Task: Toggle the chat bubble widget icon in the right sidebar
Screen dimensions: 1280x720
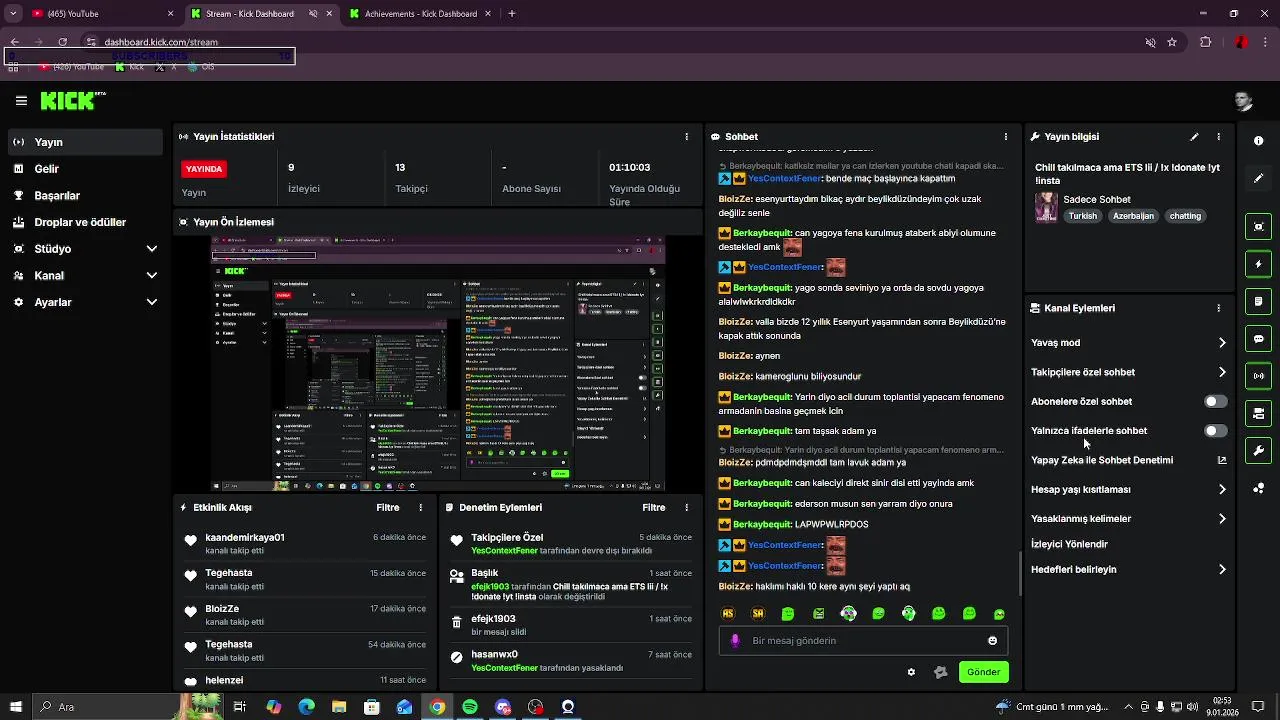Action: point(1258,339)
